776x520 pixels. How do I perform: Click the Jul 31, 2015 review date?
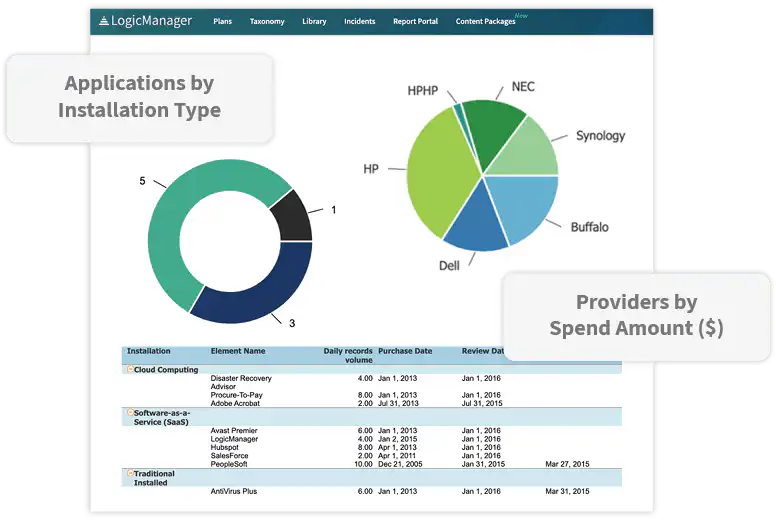(x=482, y=403)
